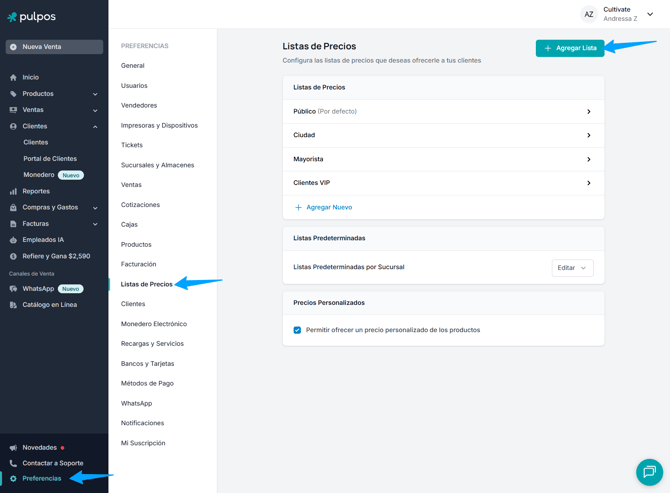Click the Agregar Lista button
The image size is (670, 493).
coord(570,48)
